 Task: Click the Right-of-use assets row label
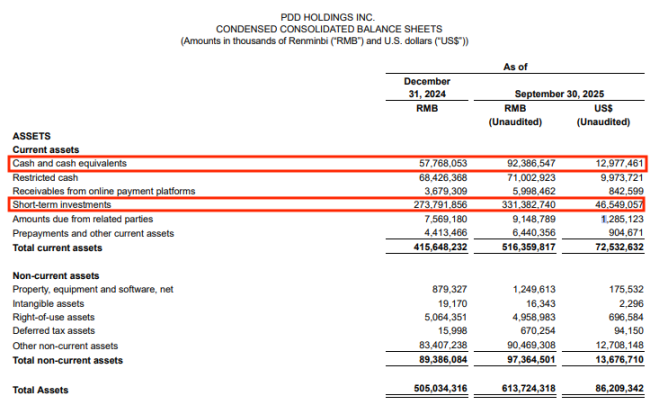[x=52, y=317]
